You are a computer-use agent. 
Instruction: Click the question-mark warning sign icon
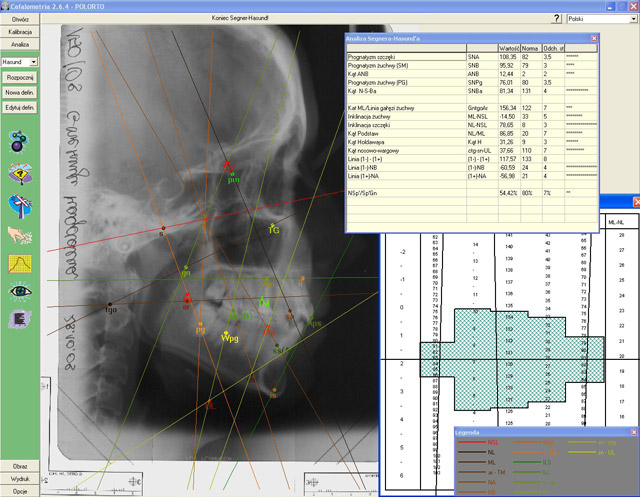20,174
